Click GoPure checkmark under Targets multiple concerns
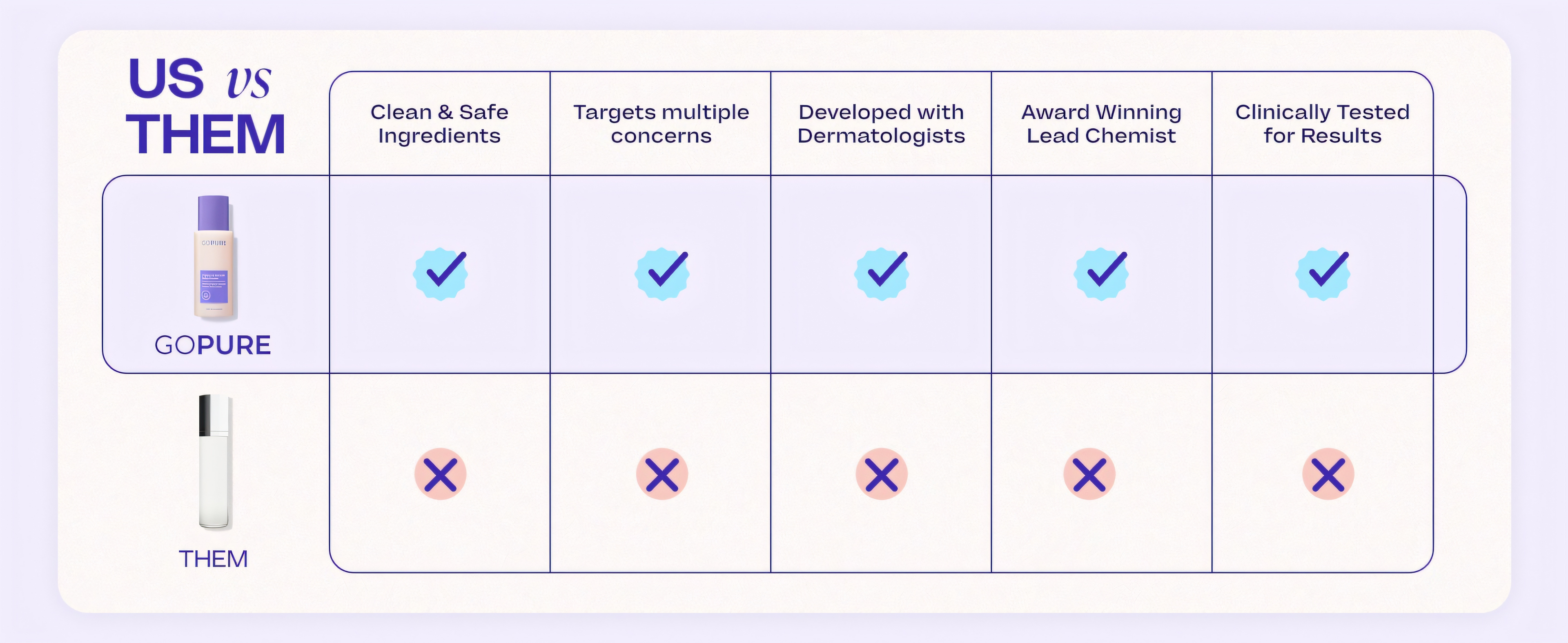Viewport: 1568px width, 643px height. coord(661,273)
